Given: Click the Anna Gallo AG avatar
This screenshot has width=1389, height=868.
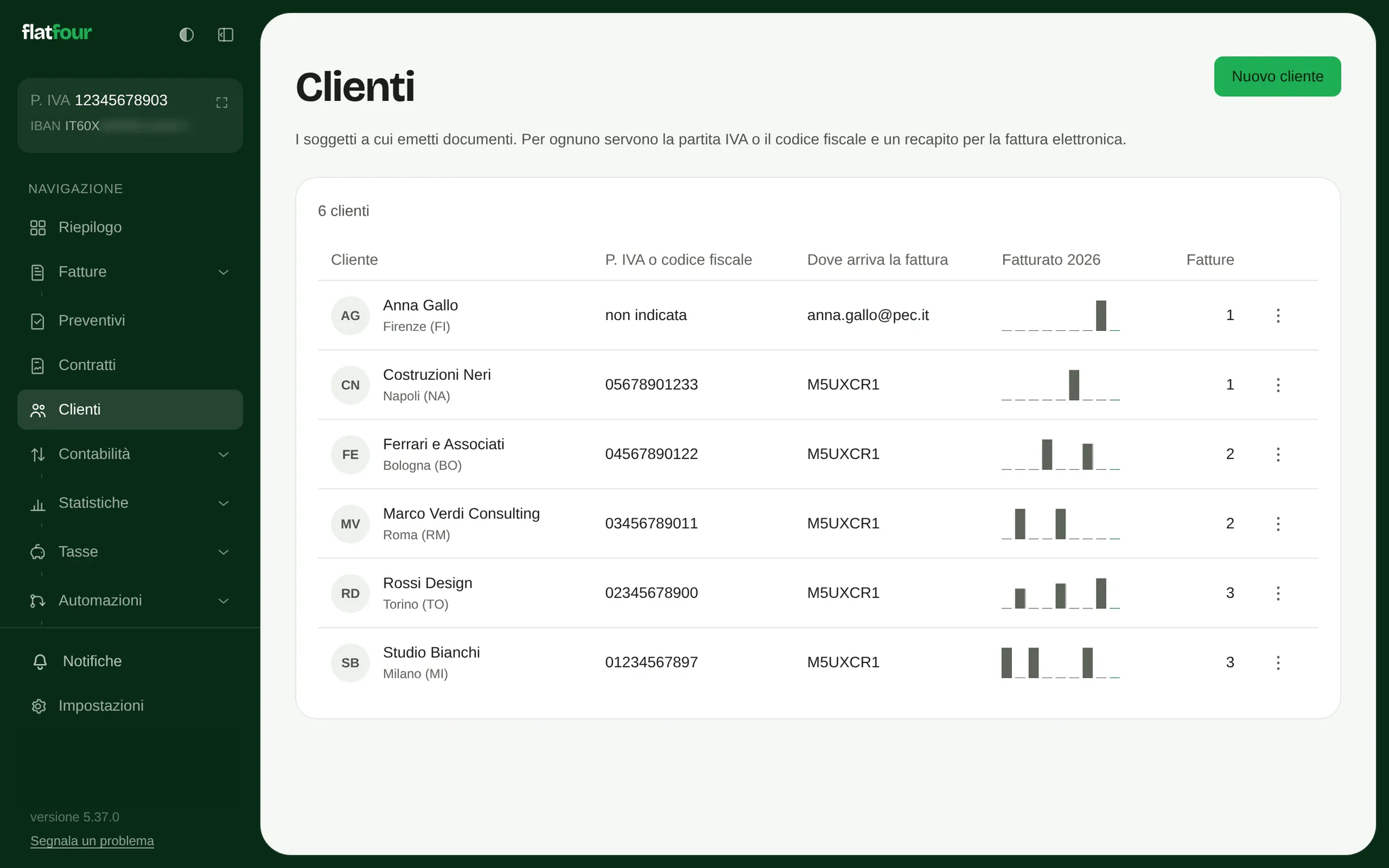Looking at the screenshot, I should coord(350,315).
